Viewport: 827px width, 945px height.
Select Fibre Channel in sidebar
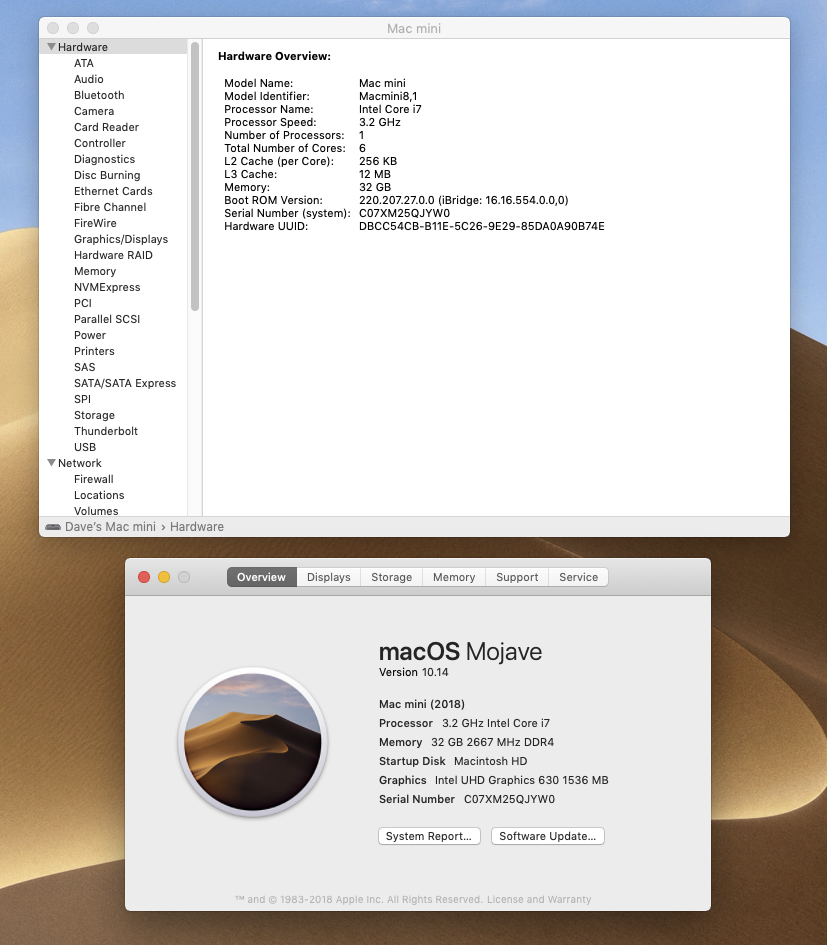click(110, 207)
